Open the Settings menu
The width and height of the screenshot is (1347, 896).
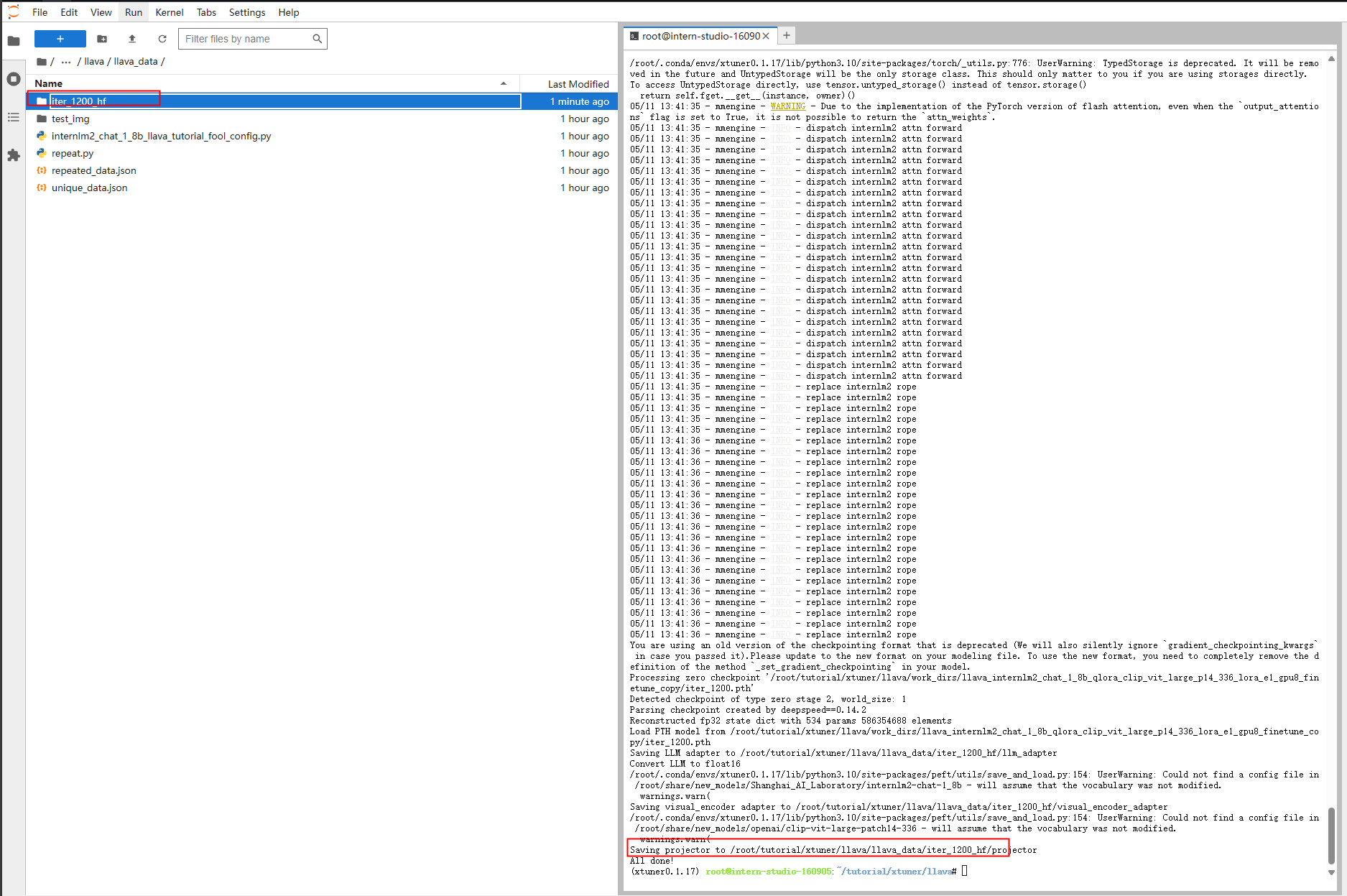(247, 12)
